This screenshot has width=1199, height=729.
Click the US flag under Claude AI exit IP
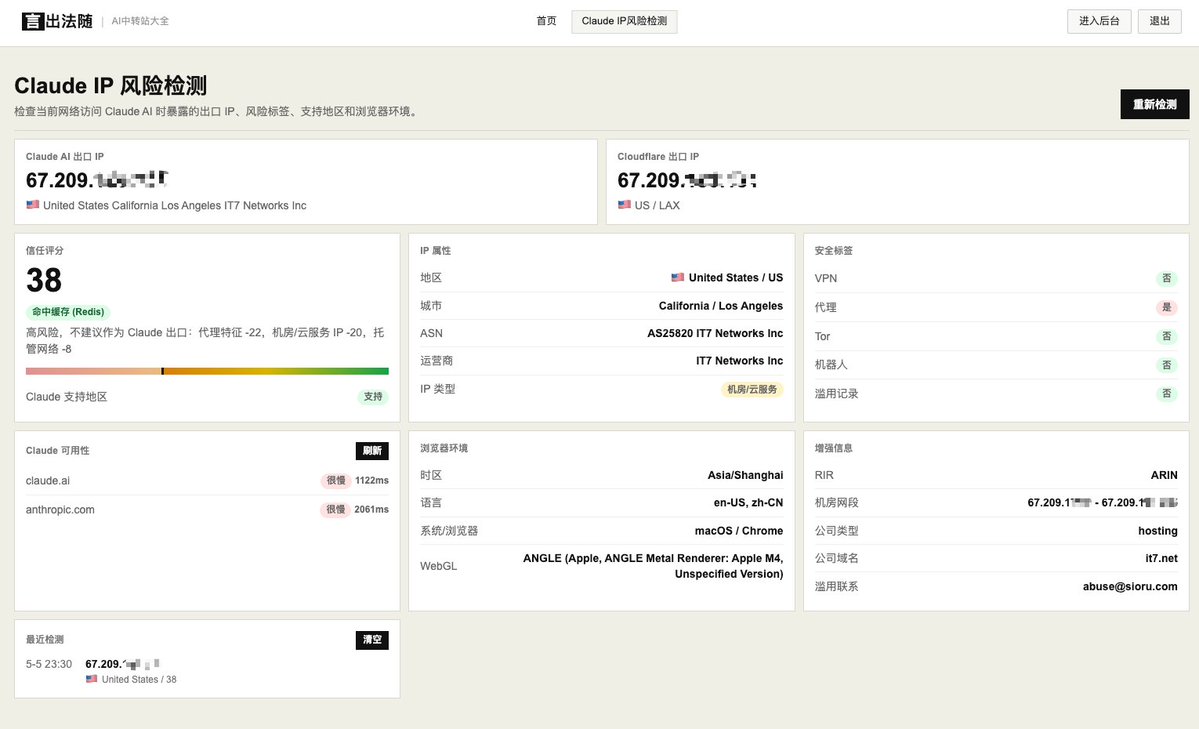(x=32, y=205)
